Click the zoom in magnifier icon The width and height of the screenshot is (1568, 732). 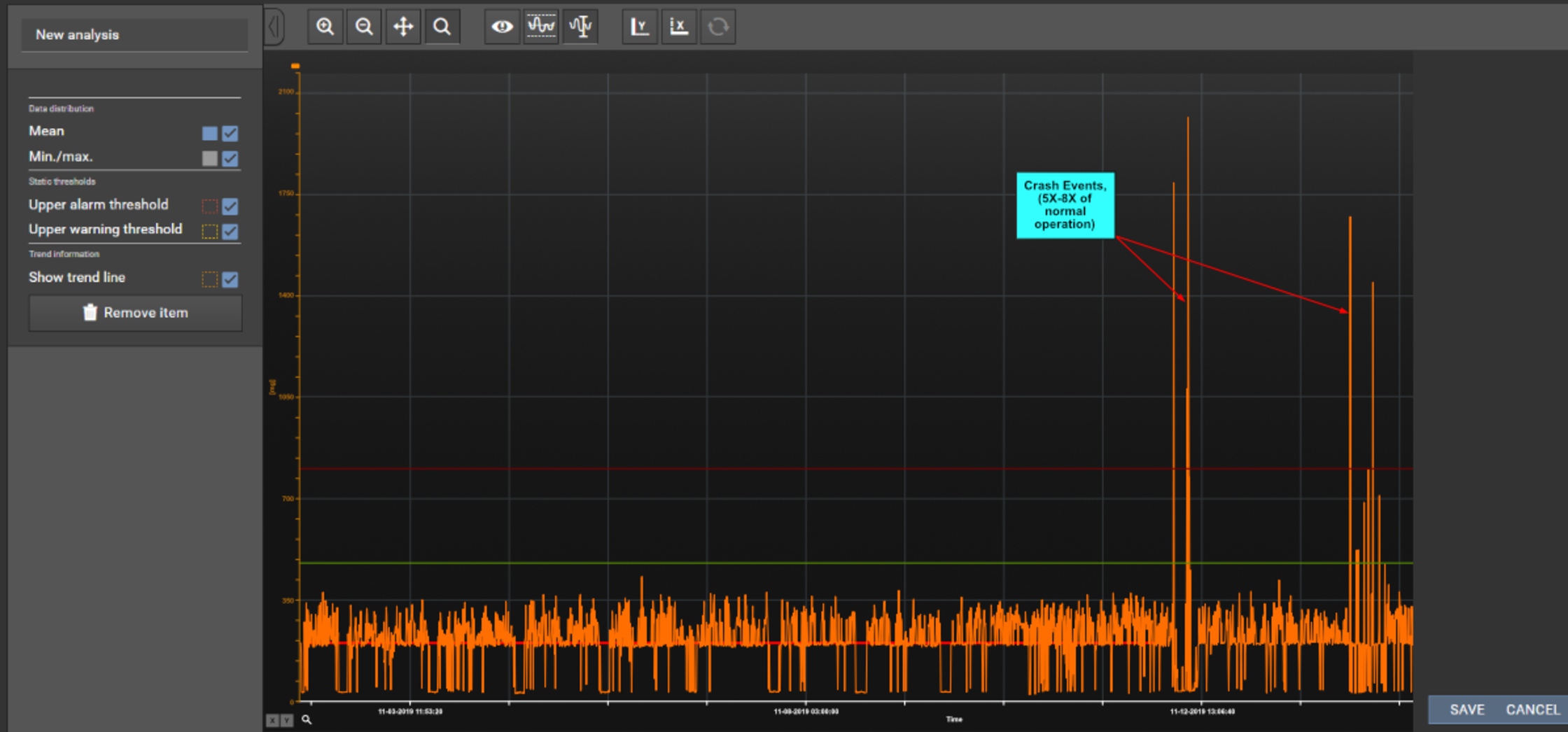click(x=325, y=27)
